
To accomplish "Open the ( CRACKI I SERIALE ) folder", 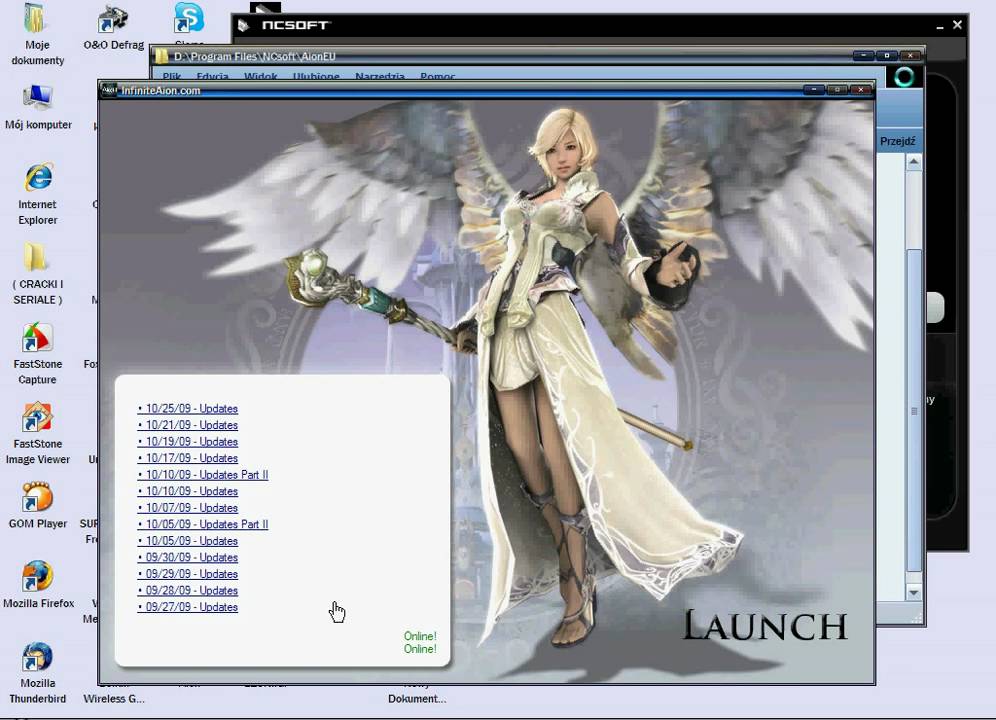I will pos(37,274).
